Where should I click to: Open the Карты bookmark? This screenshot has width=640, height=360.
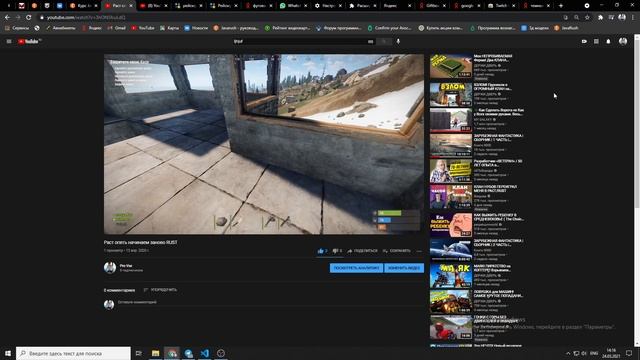[x=170, y=28]
